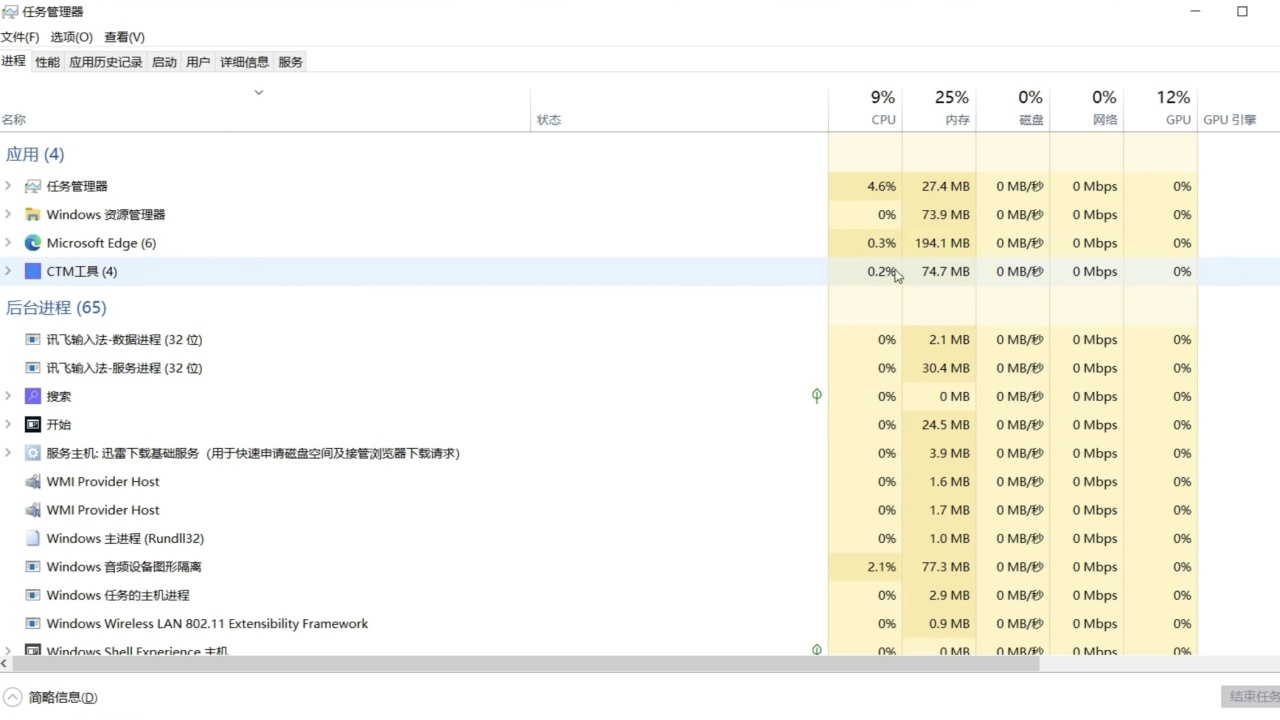The image size is (1280, 720).
Task: Open the 文件(F) menu
Action: pos(20,37)
